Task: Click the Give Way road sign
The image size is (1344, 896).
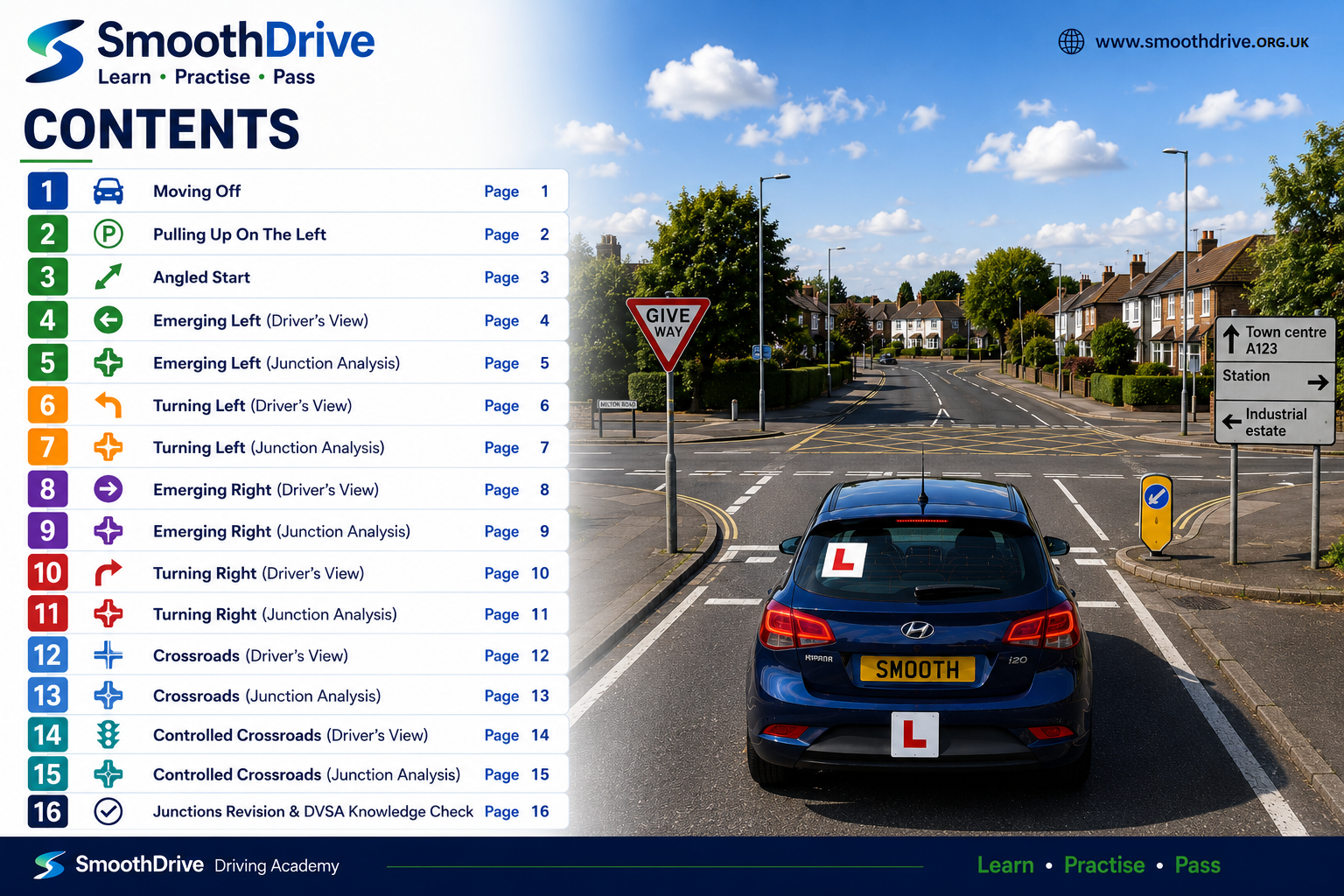Action: click(x=668, y=332)
